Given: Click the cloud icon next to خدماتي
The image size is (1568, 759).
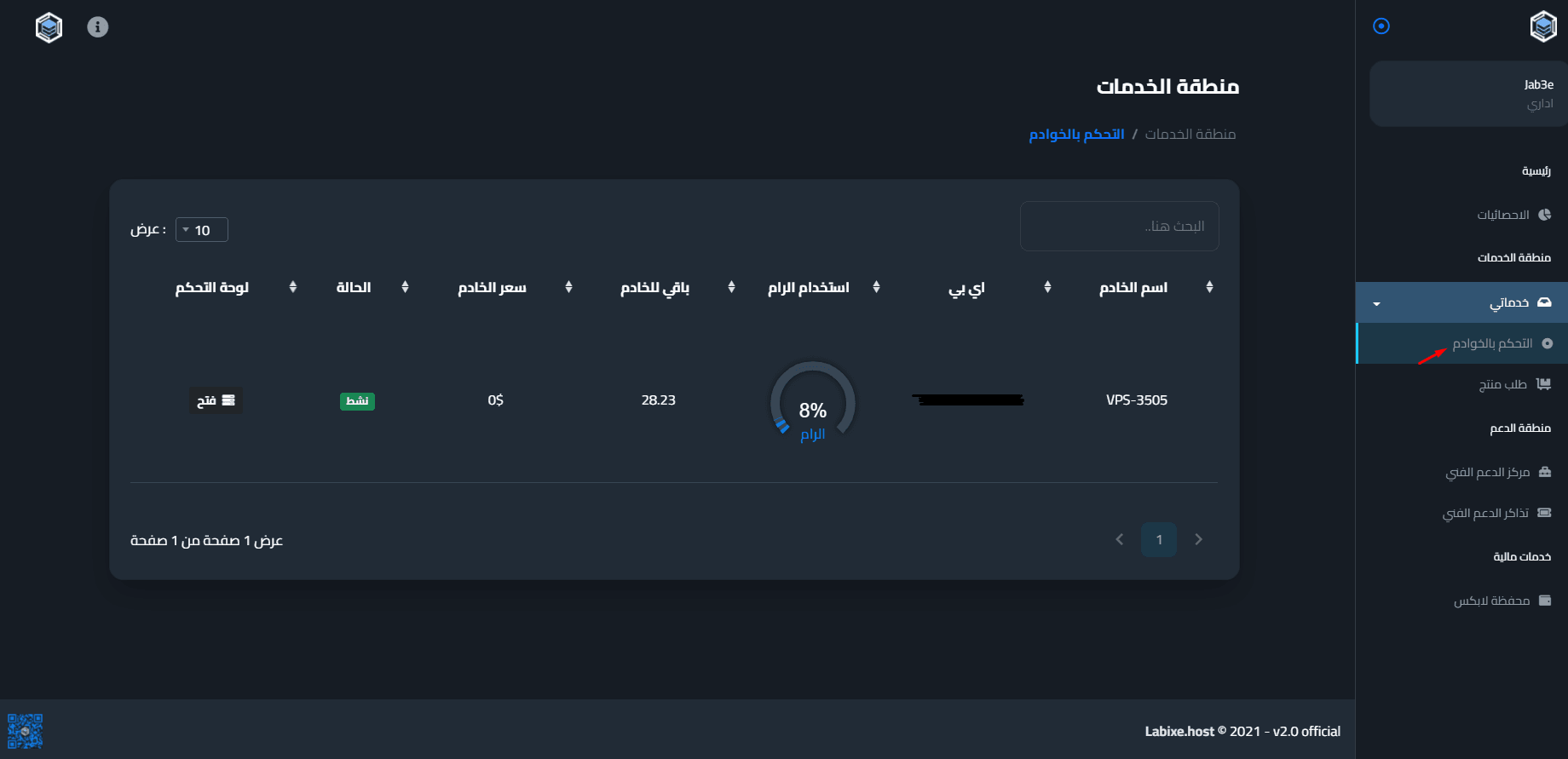Looking at the screenshot, I should (1544, 302).
